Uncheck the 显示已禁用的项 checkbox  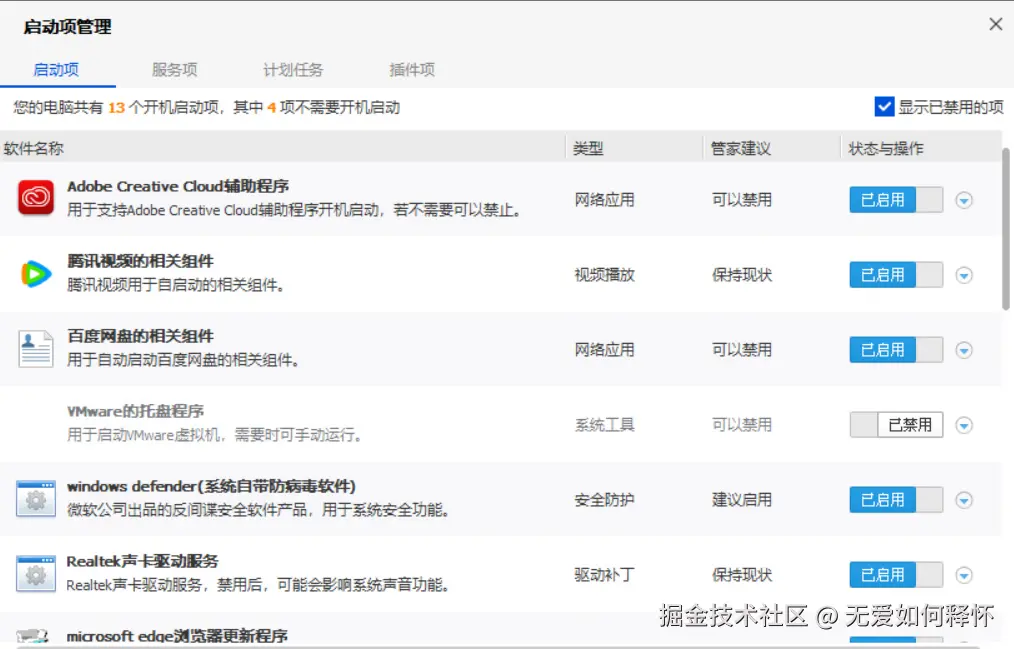[x=884, y=107]
